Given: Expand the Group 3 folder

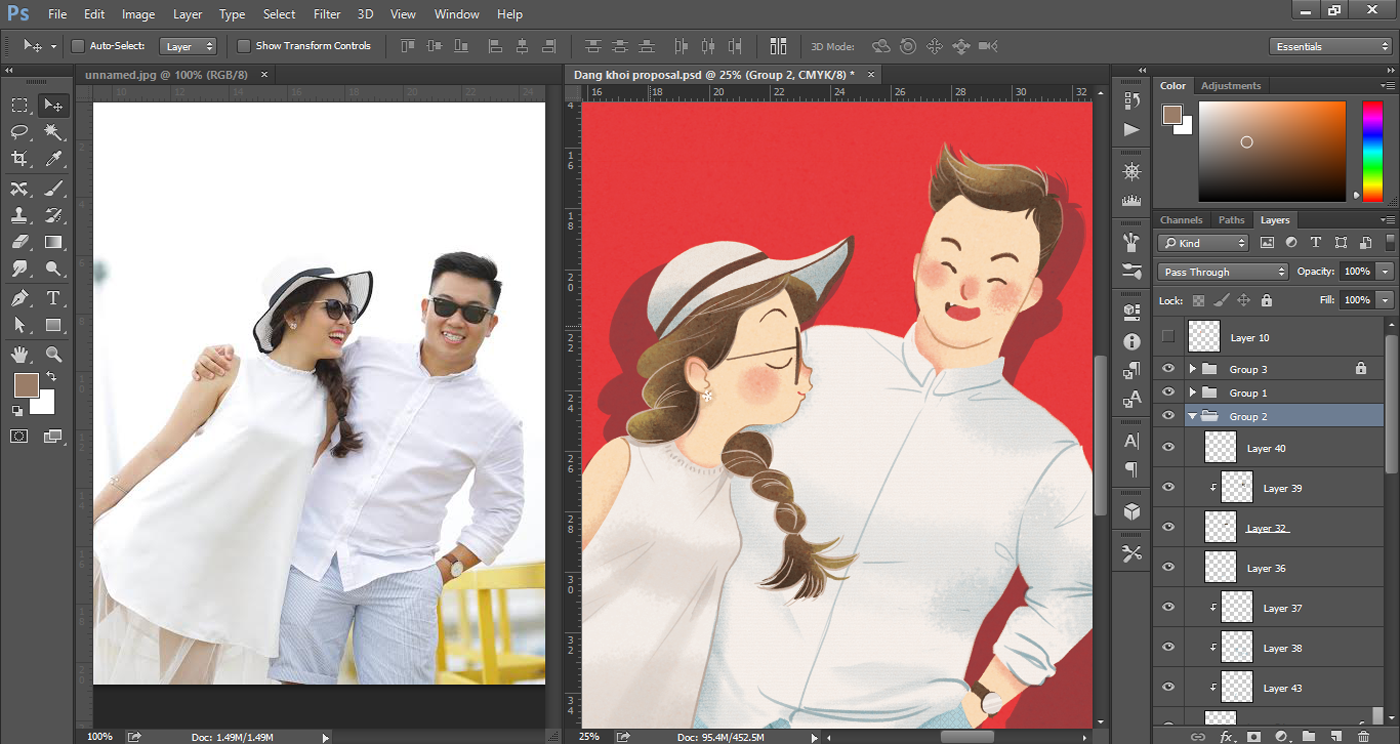Looking at the screenshot, I should (1192, 369).
